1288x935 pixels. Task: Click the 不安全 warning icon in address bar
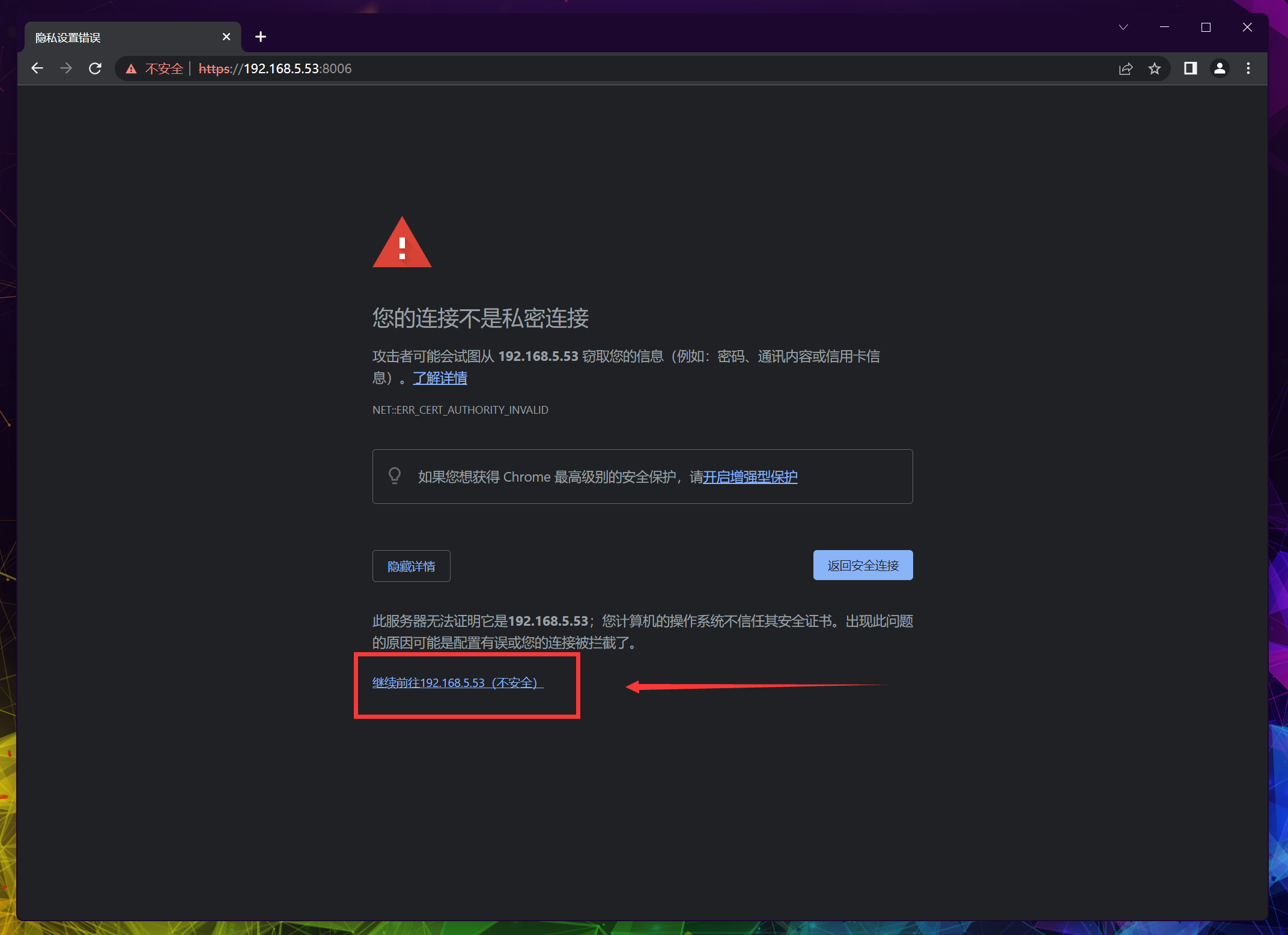[x=131, y=68]
